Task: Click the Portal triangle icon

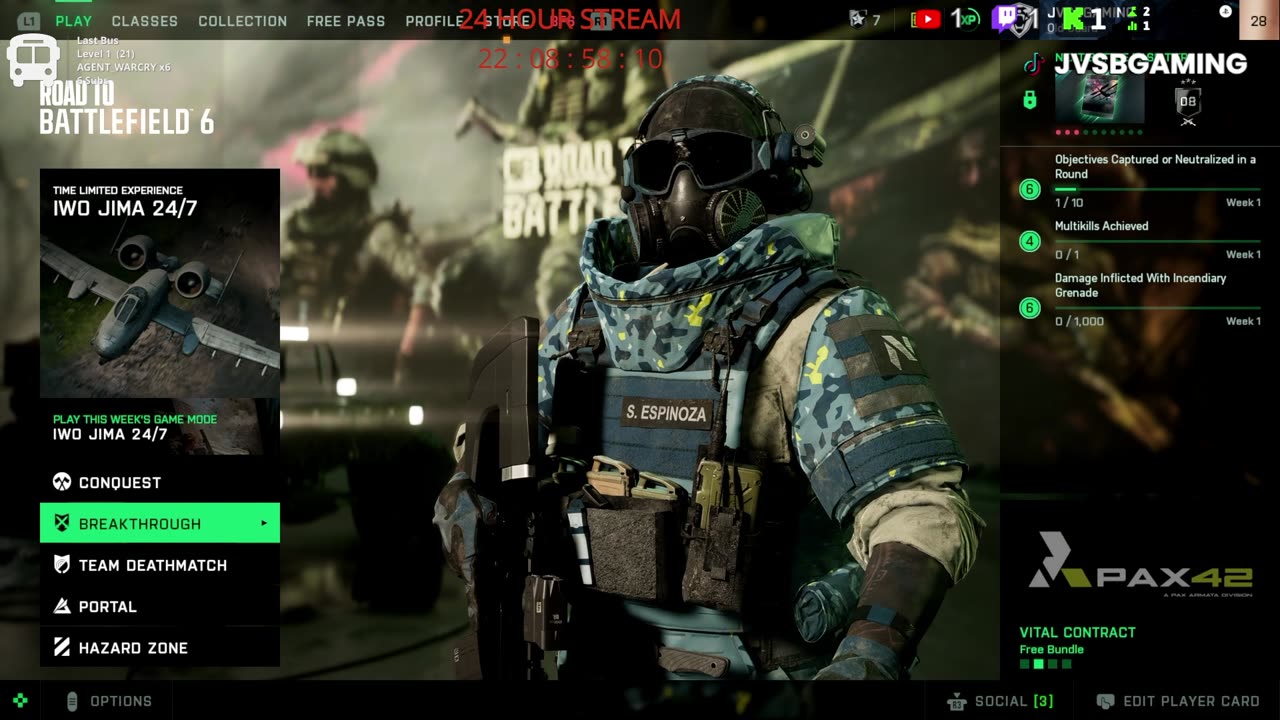Action: pyautogui.click(x=62, y=606)
